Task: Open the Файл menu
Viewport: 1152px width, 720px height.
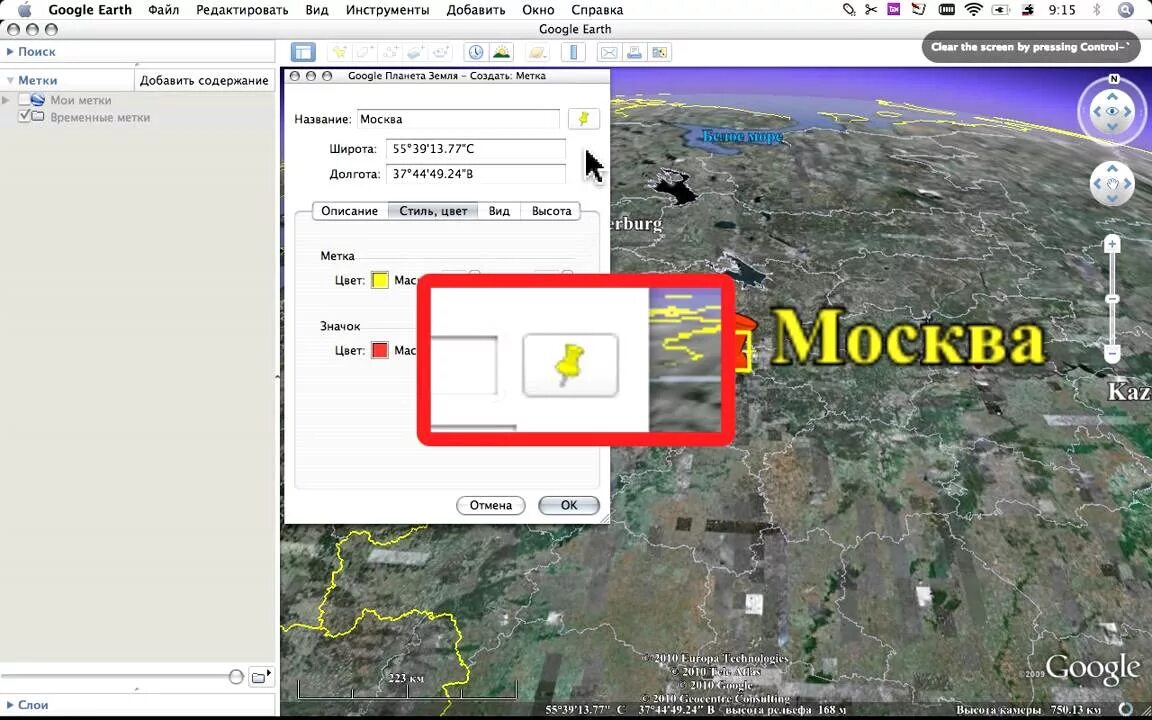Action: (163, 10)
